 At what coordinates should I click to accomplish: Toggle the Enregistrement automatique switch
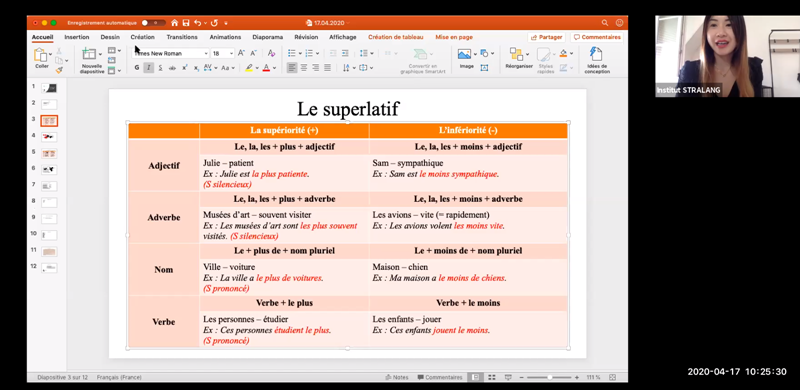click(x=153, y=23)
